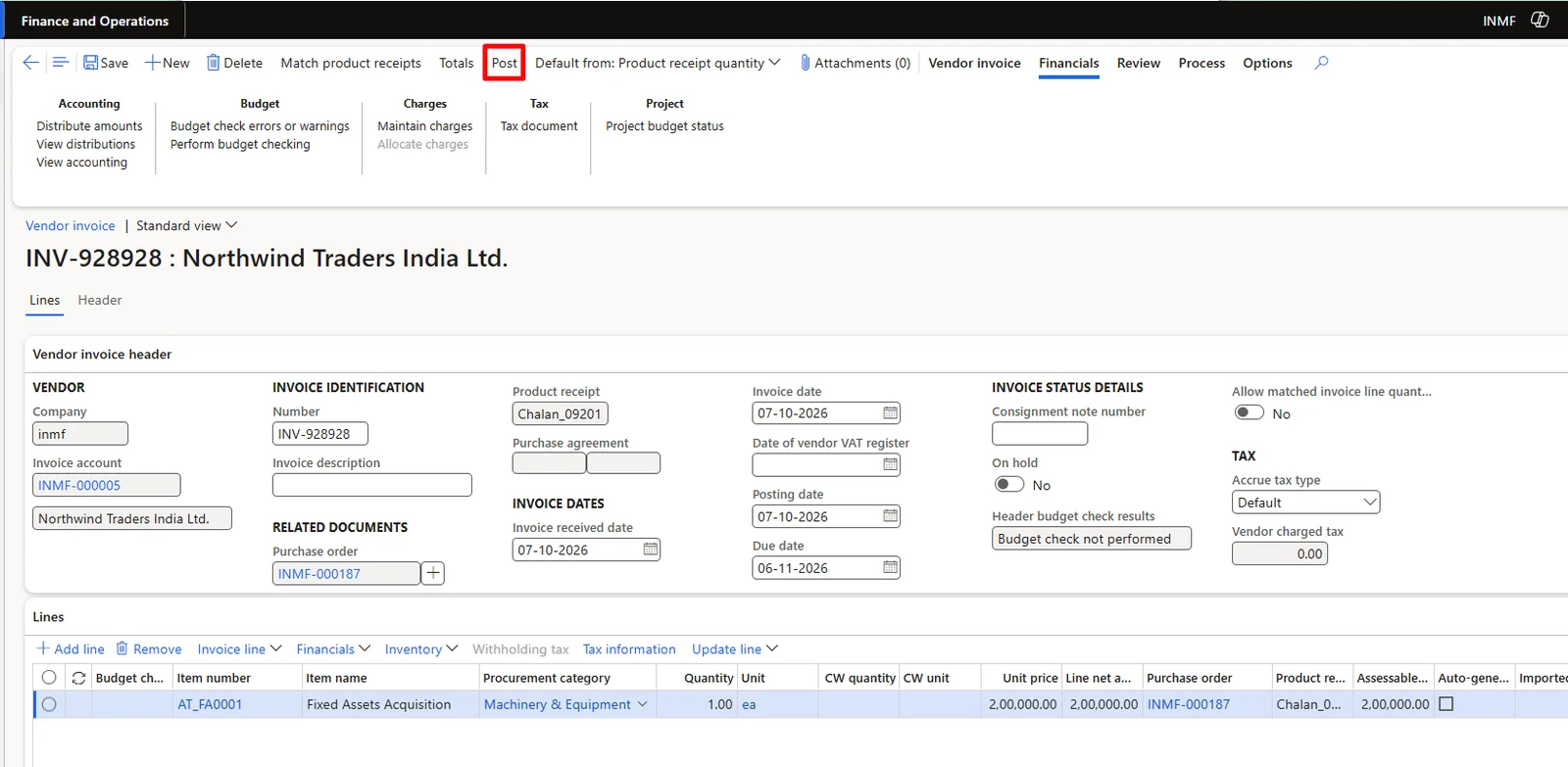Expand the Invoice line menu
Viewport: 1568px width, 767px height.
(x=239, y=648)
